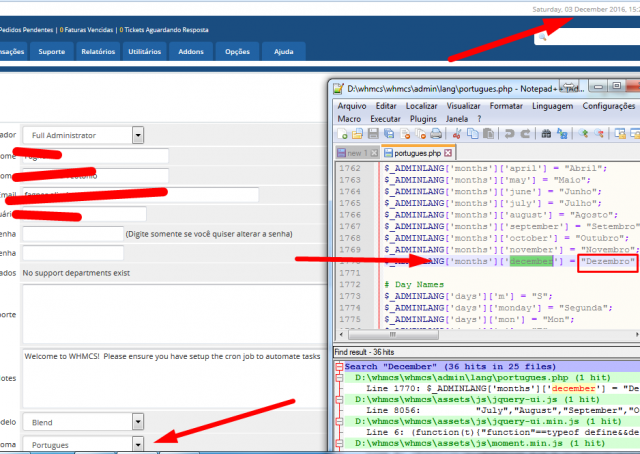Click the search magnifier icon in WHMCS header
Image resolution: width=640 pixels, height=454 pixels.
point(542,37)
